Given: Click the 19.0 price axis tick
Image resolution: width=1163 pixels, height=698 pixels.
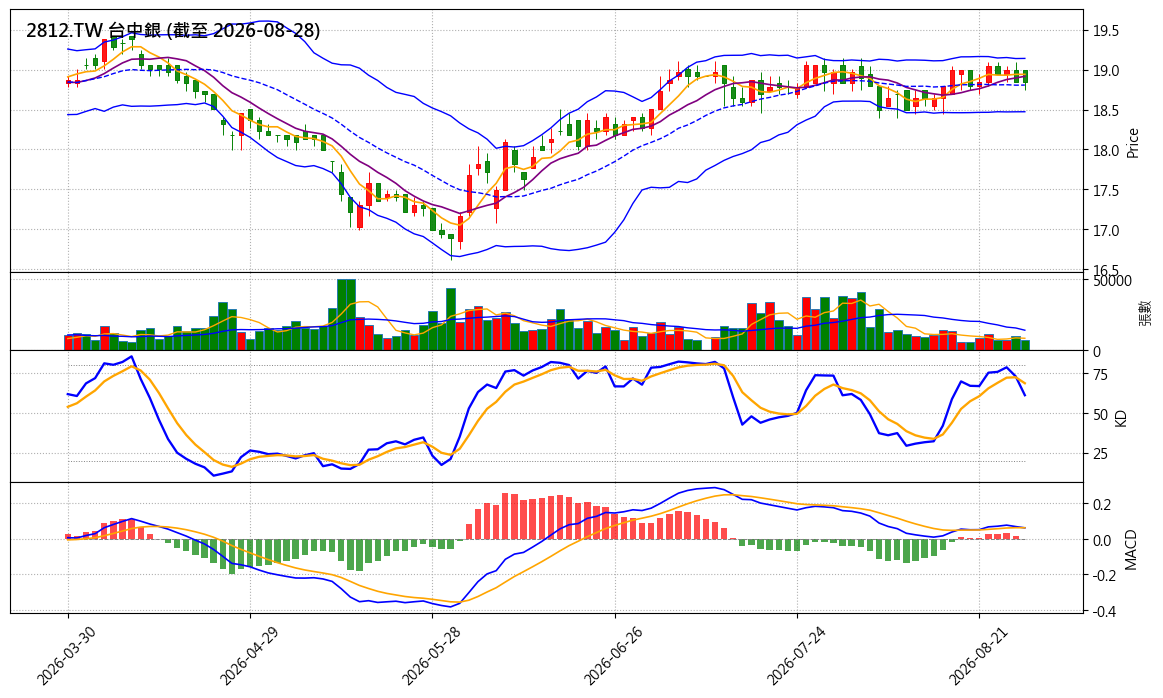Looking at the screenshot, I should click(1105, 71).
